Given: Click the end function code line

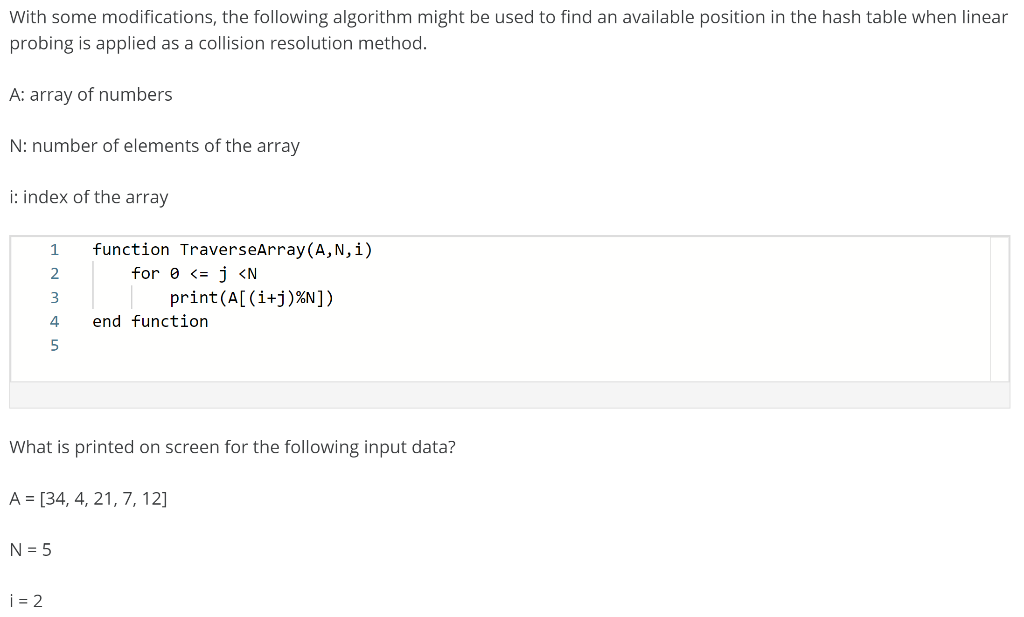Looking at the screenshot, I should 150,322.
